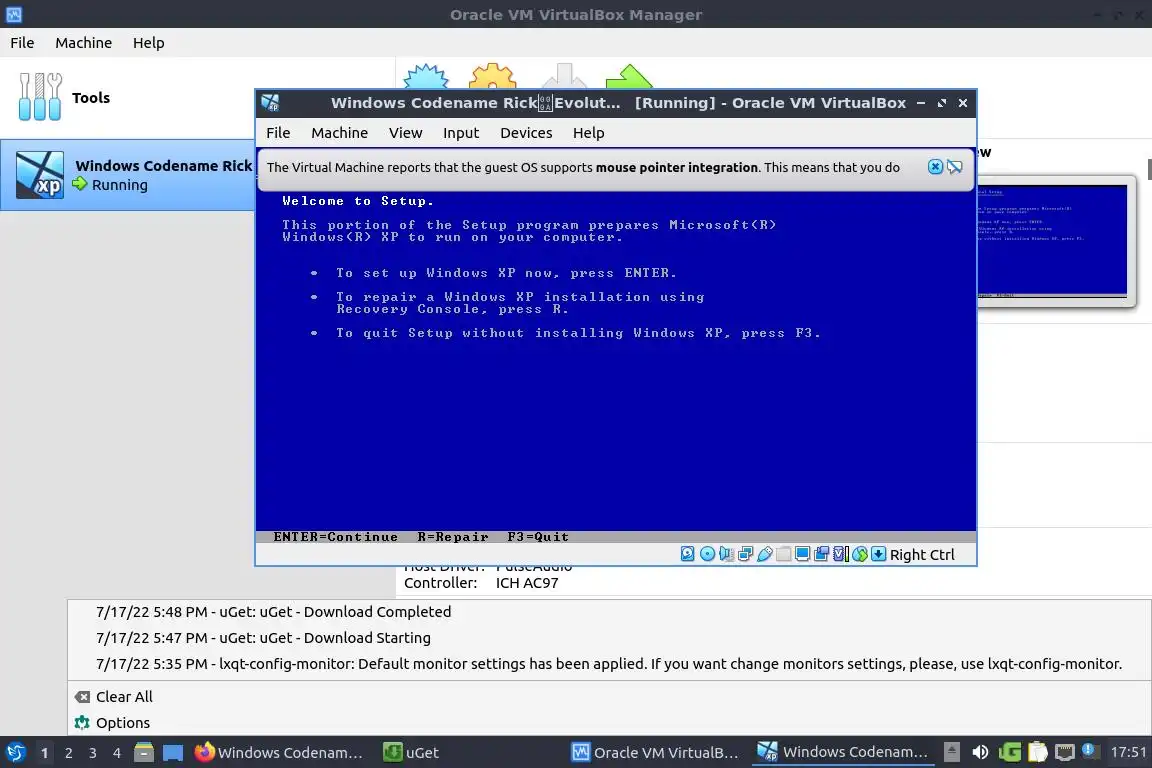Viewport: 1152px width, 768px height.
Task: Open volume control speaker in system tray
Action: click(x=980, y=752)
